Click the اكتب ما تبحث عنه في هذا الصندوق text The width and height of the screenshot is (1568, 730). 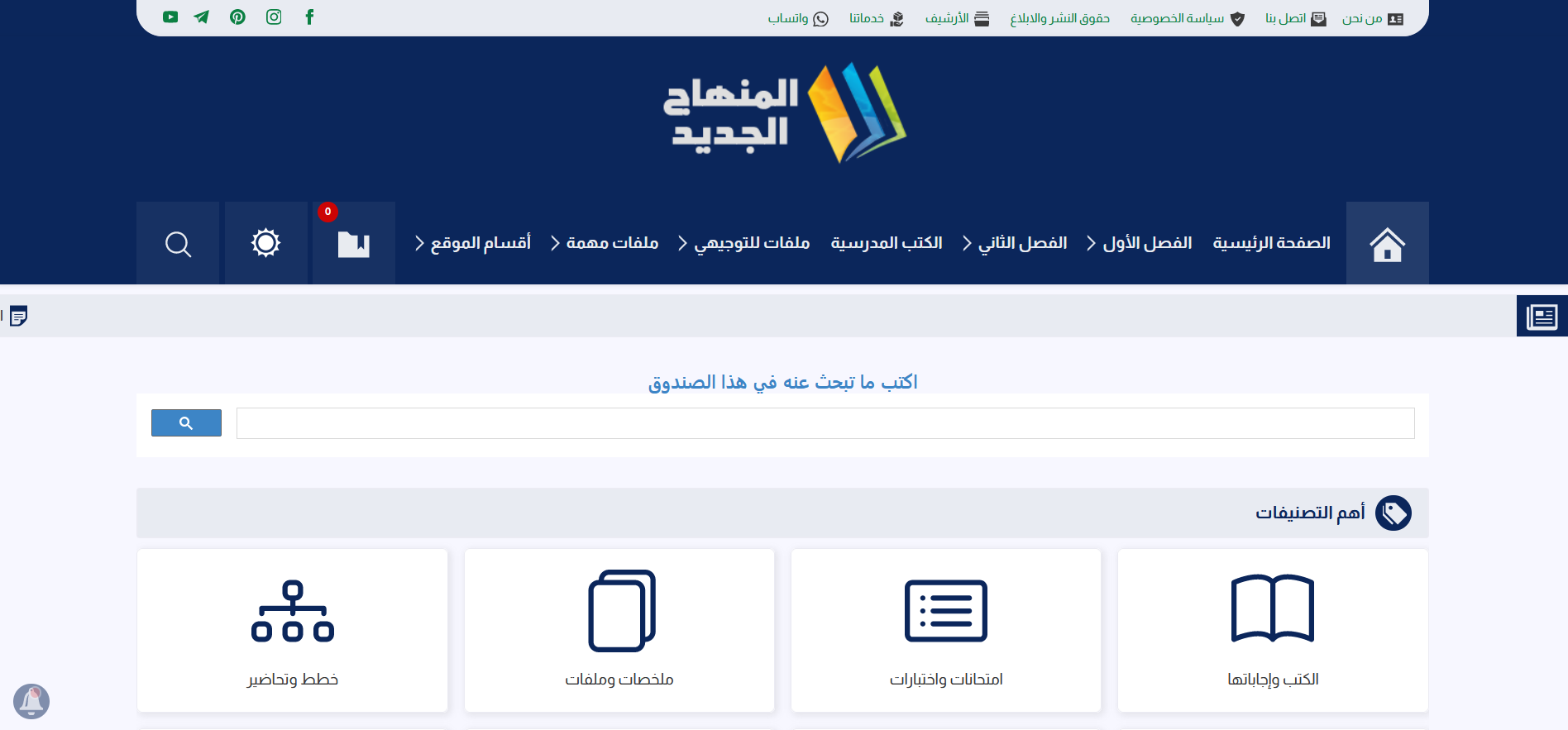click(783, 382)
